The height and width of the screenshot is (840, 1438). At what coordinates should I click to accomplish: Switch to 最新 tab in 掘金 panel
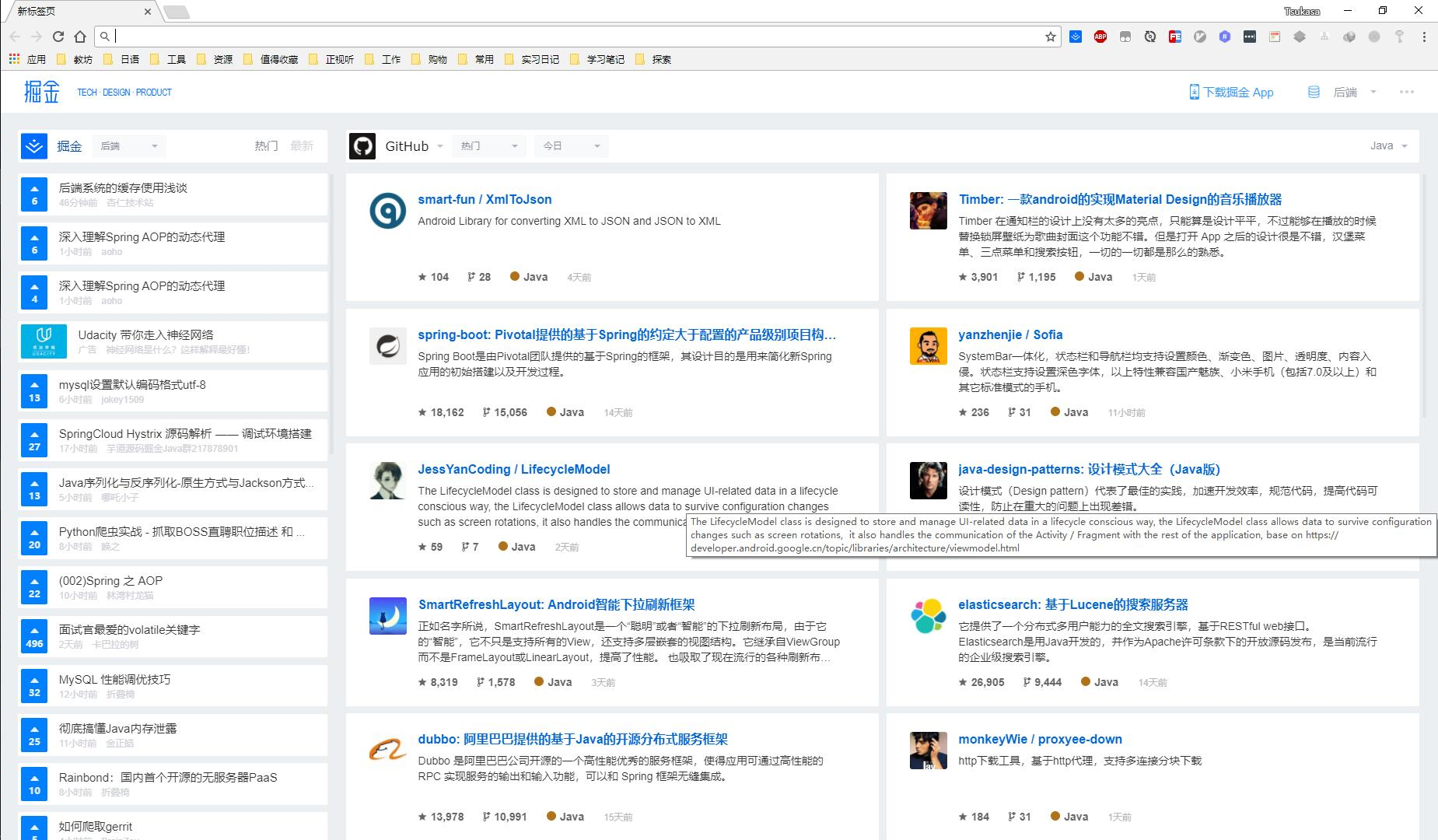[302, 145]
